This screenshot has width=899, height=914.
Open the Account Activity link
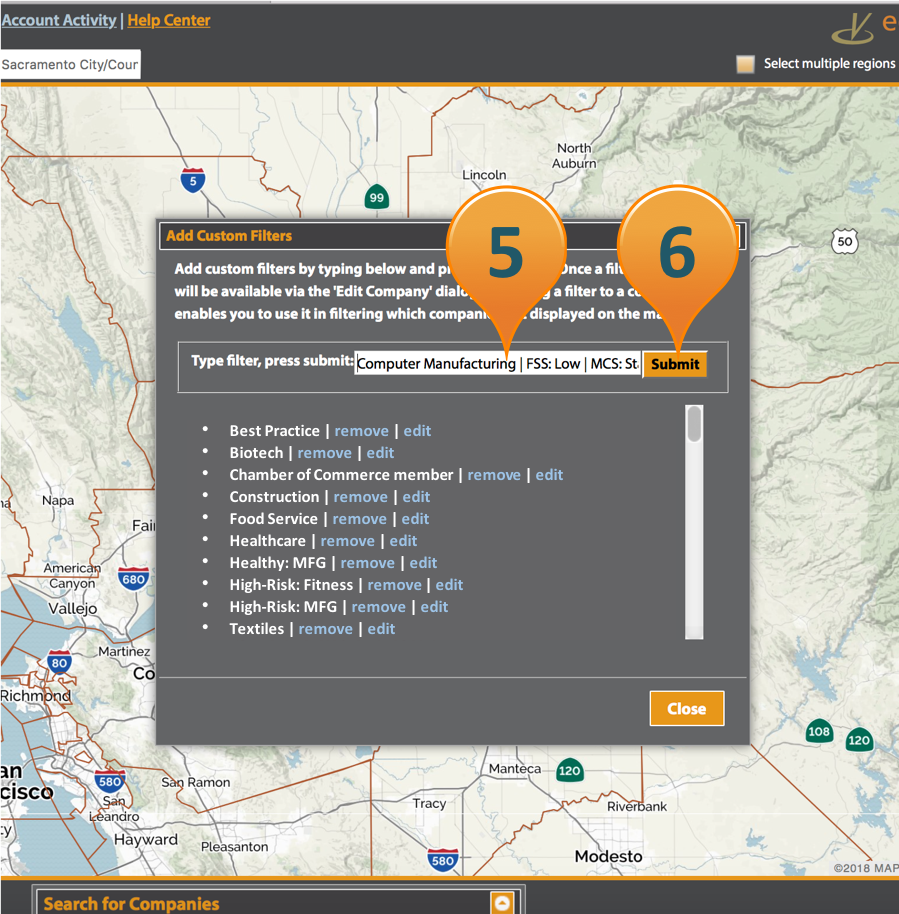pyautogui.click(x=58, y=20)
